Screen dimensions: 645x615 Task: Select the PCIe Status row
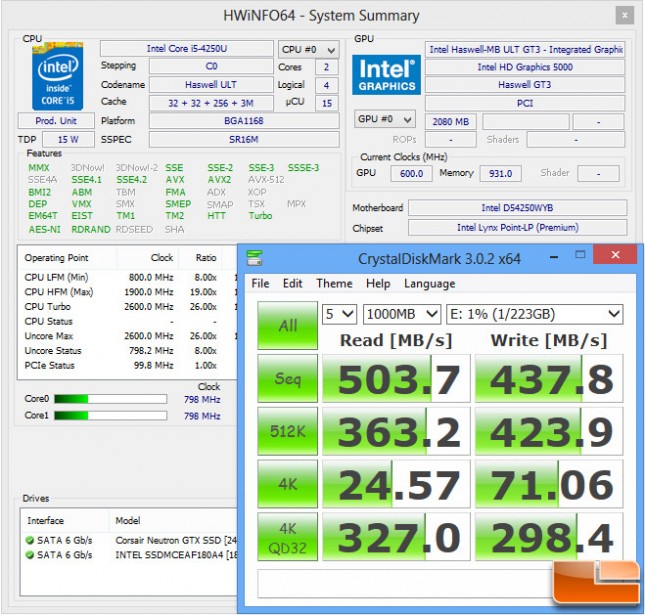point(128,365)
